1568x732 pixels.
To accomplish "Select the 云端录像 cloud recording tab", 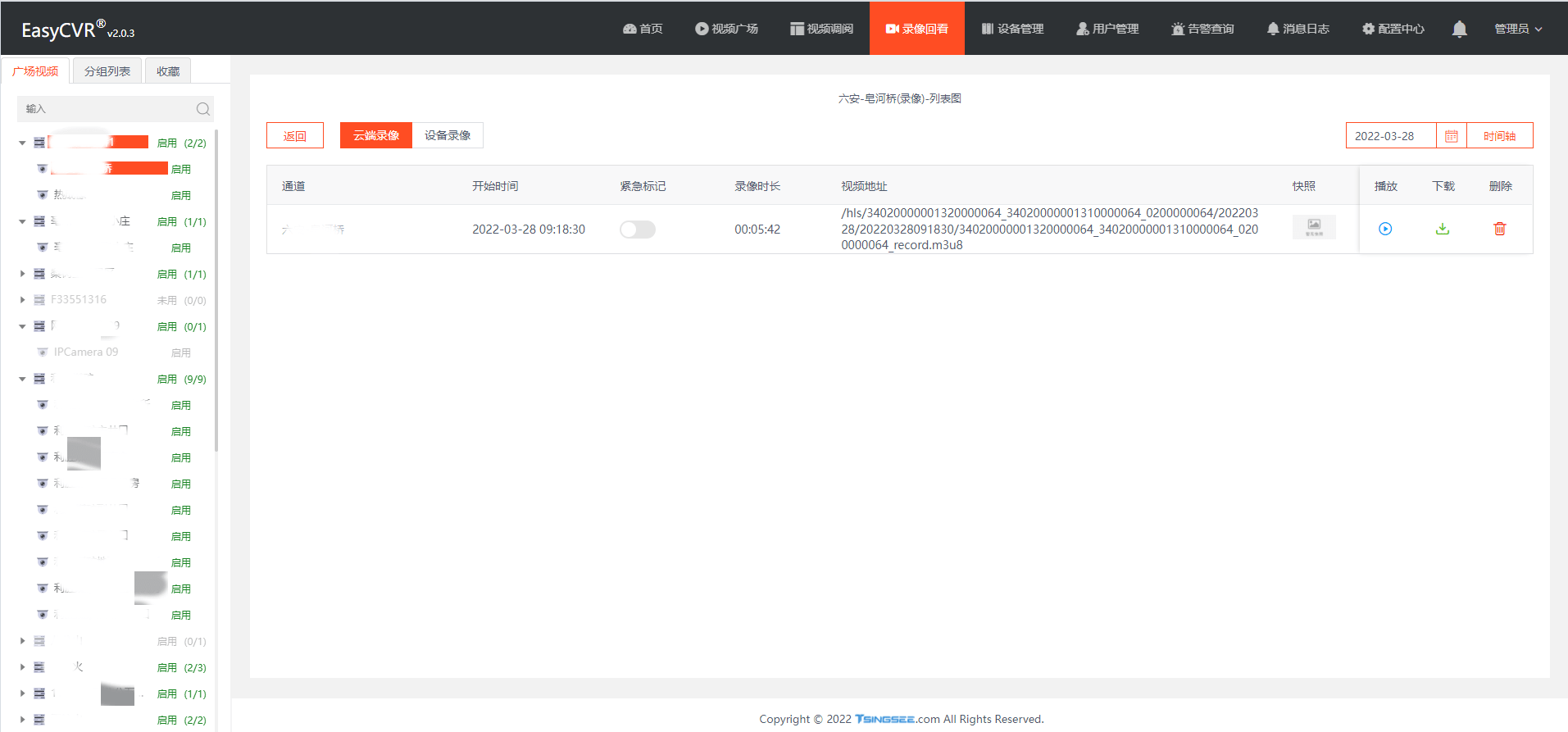I will [376, 135].
